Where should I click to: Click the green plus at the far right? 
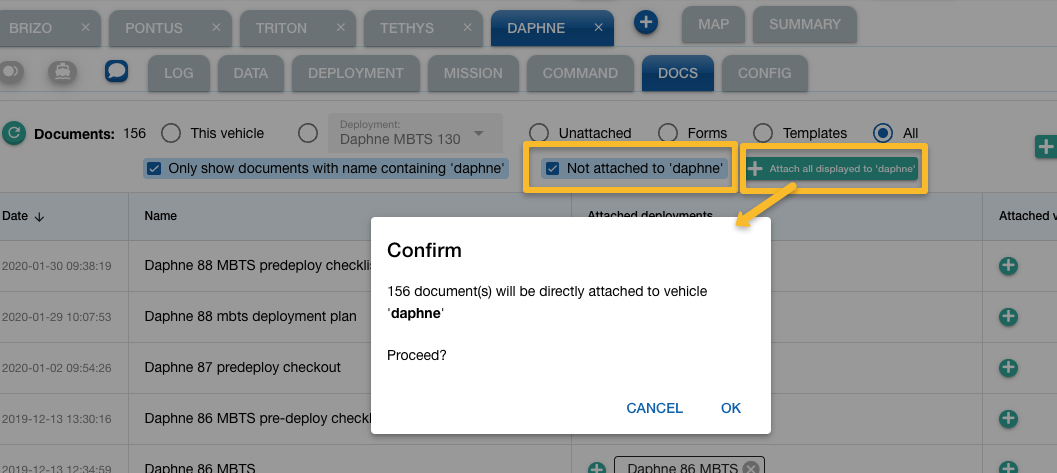click(x=1046, y=147)
